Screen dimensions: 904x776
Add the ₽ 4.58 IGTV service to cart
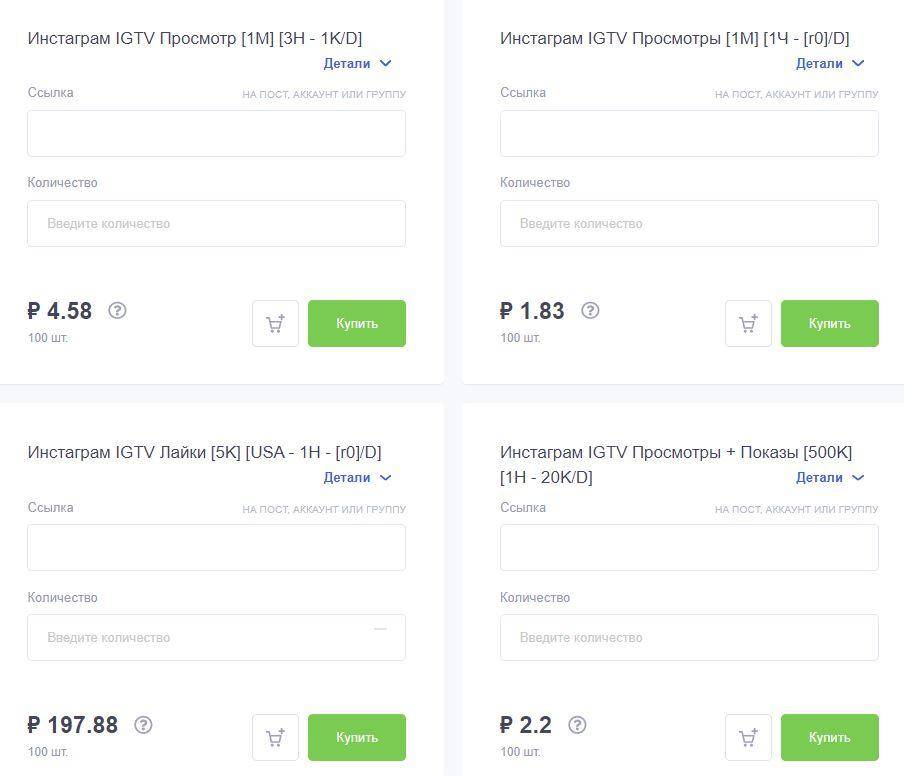[x=275, y=324]
